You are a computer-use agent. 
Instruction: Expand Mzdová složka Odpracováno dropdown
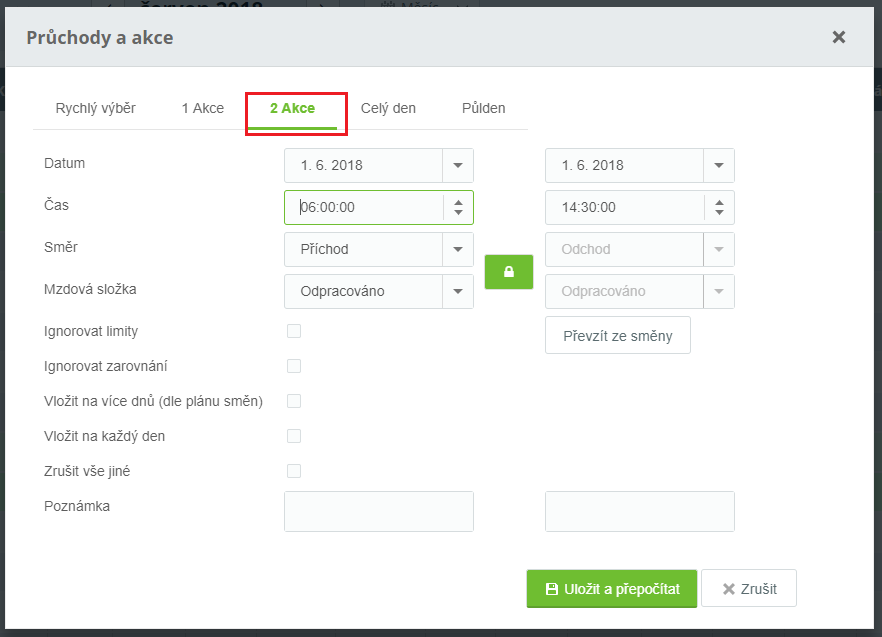point(457,291)
